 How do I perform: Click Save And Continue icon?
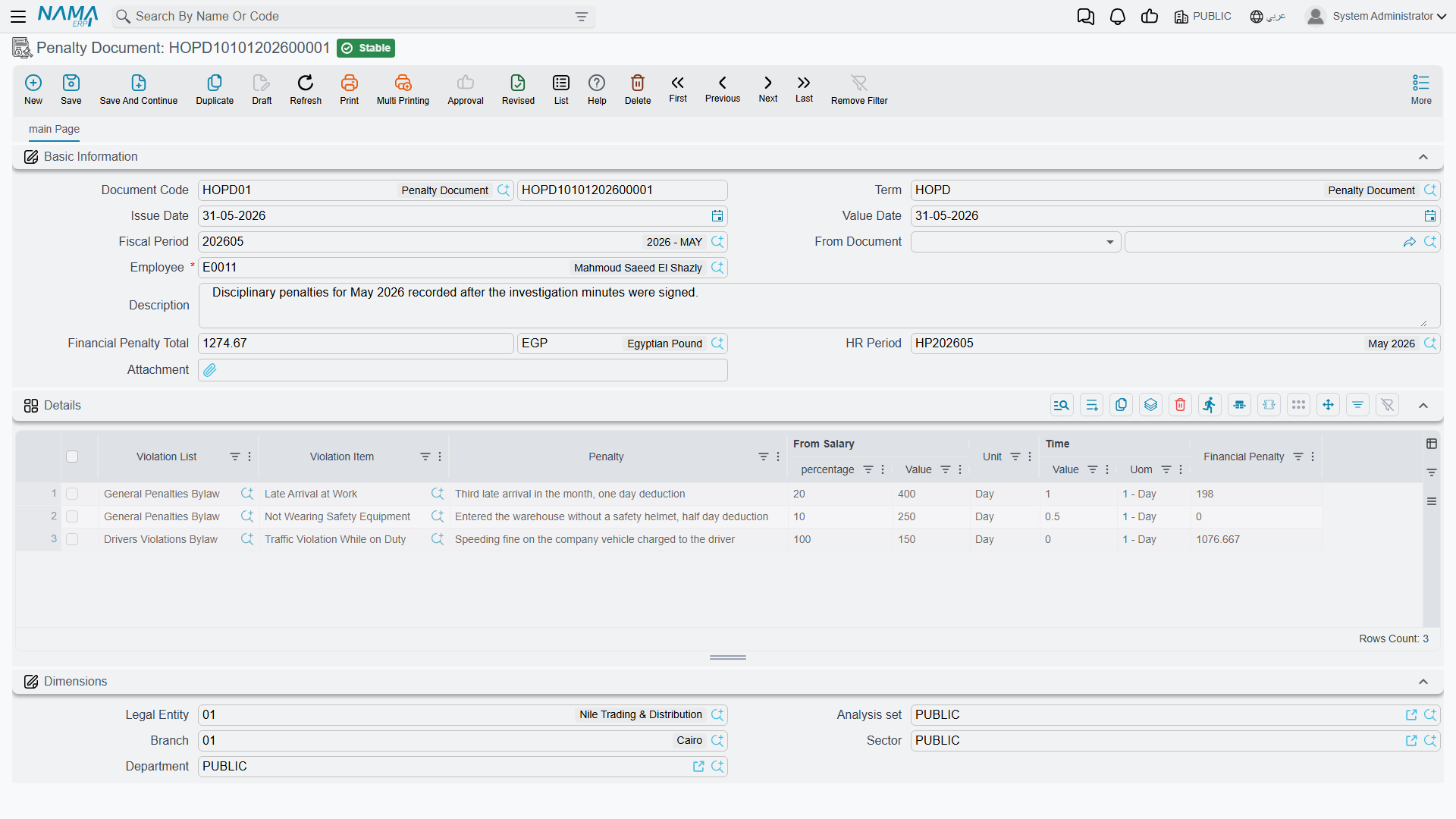point(139,89)
